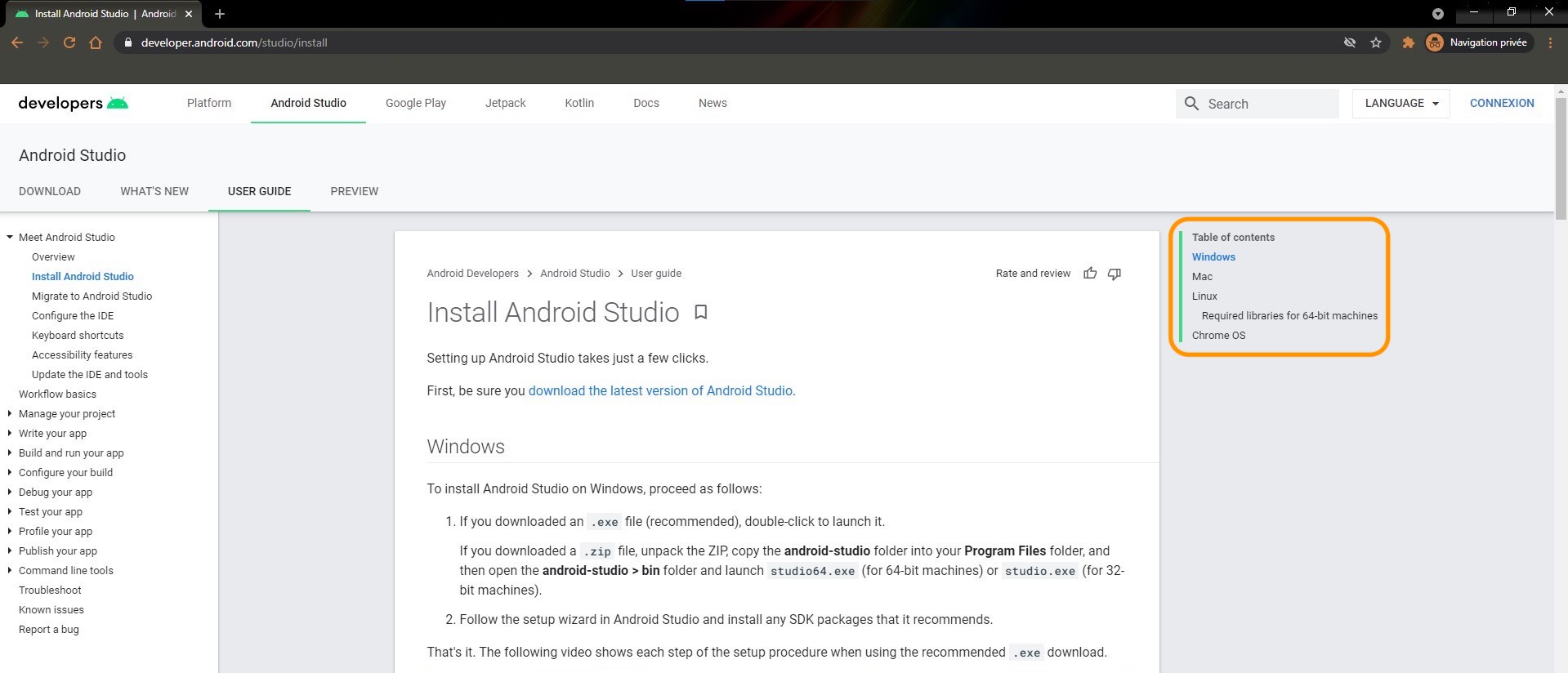Screen dimensions: 1568x673
Task: Click User guide breadcrumb link
Action: tap(656, 273)
